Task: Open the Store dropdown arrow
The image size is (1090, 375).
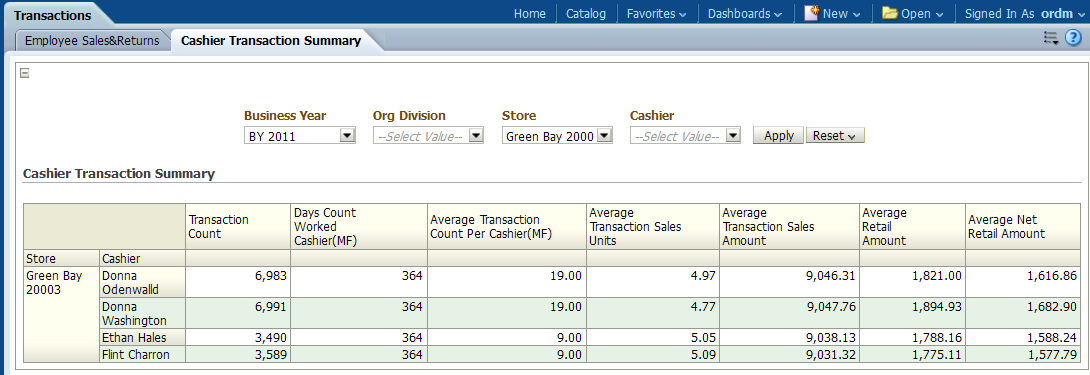Action: (x=605, y=136)
